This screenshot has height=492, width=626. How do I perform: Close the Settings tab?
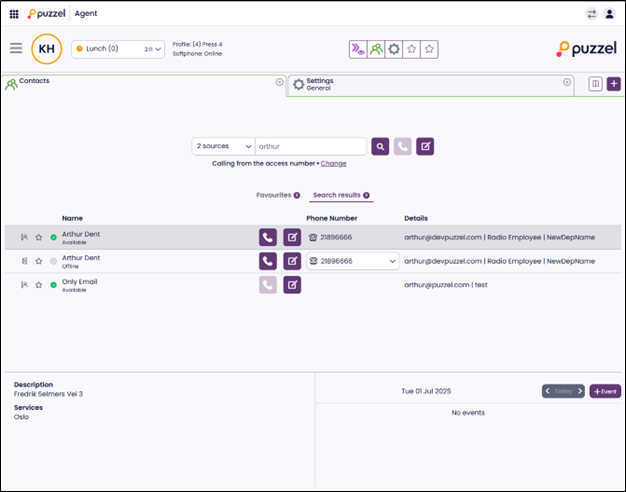[x=567, y=82]
